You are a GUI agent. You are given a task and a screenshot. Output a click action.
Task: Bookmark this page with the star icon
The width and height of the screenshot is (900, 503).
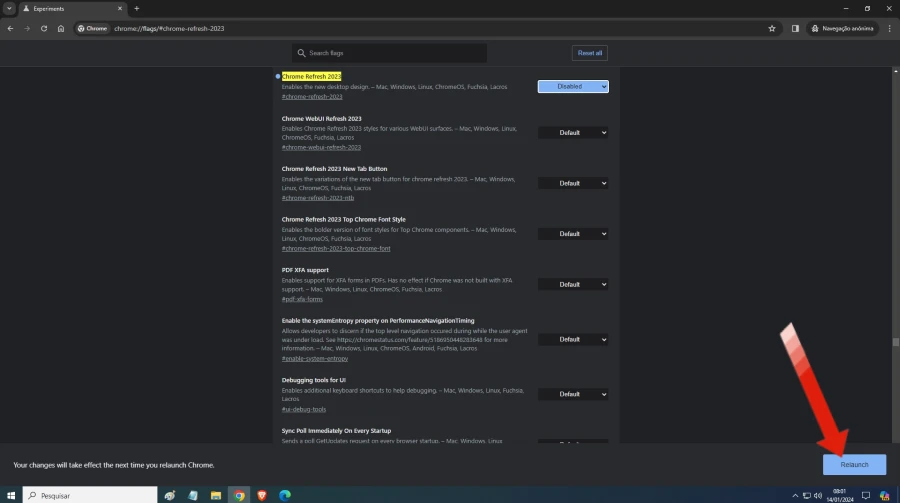pos(772,28)
